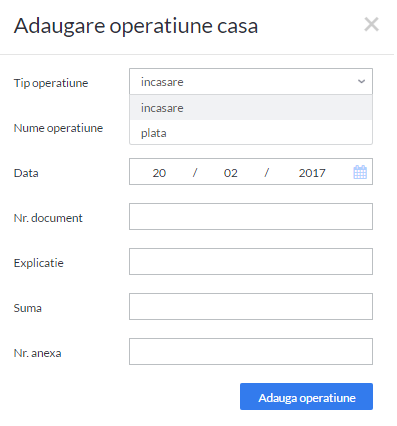Image resolution: width=397 pixels, height=426 pixels.
Task: Focus the Nr. document input field
Action: coord(251,217)
